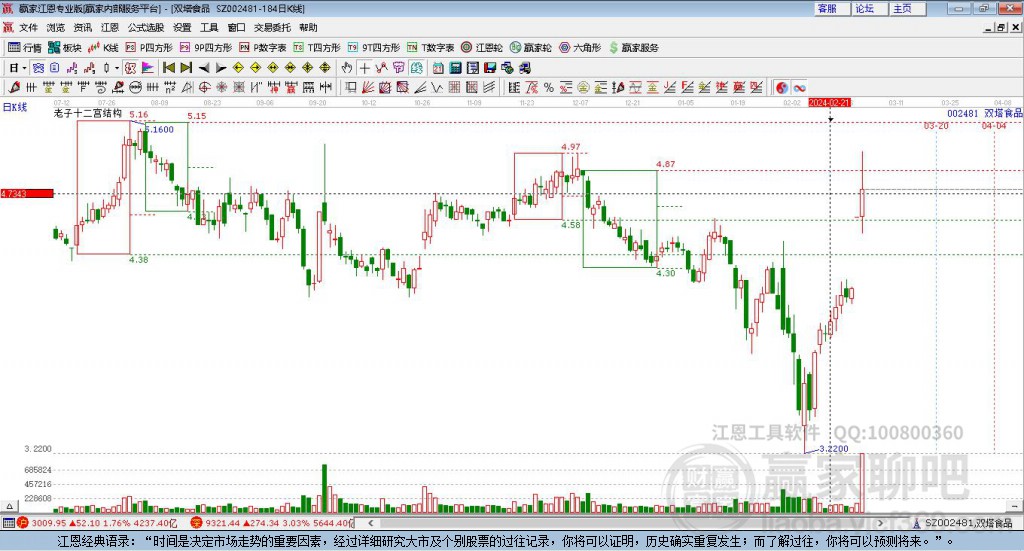Viewport: 1024px width, 551px height.
Task: Select the zigzag wave line tool
Action: 437,87
